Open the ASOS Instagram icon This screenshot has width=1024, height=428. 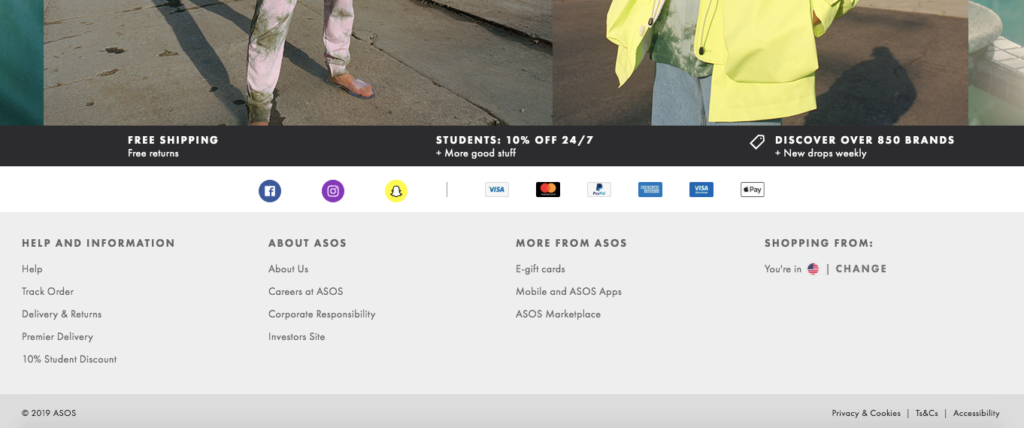(x=333, y=191)
